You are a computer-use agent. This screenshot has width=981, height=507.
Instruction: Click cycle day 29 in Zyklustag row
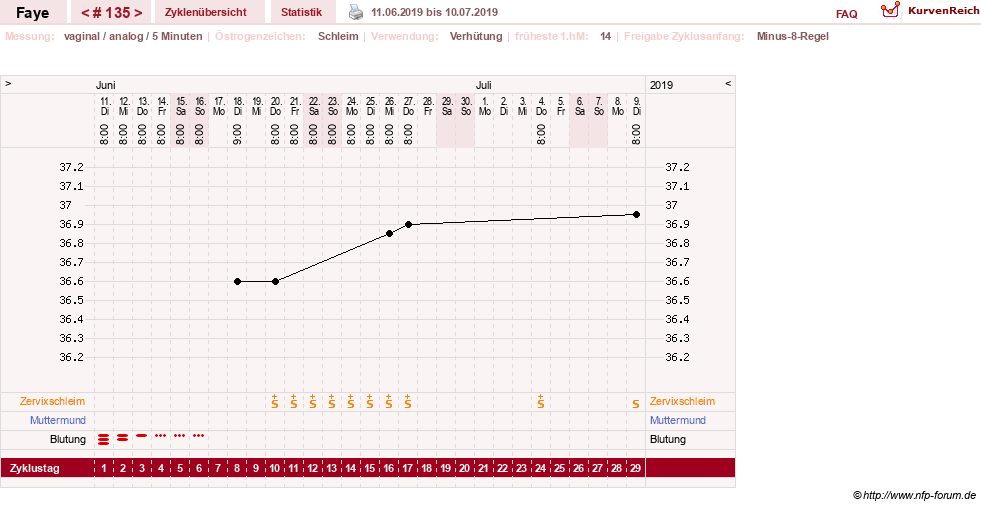pos(636,468)
